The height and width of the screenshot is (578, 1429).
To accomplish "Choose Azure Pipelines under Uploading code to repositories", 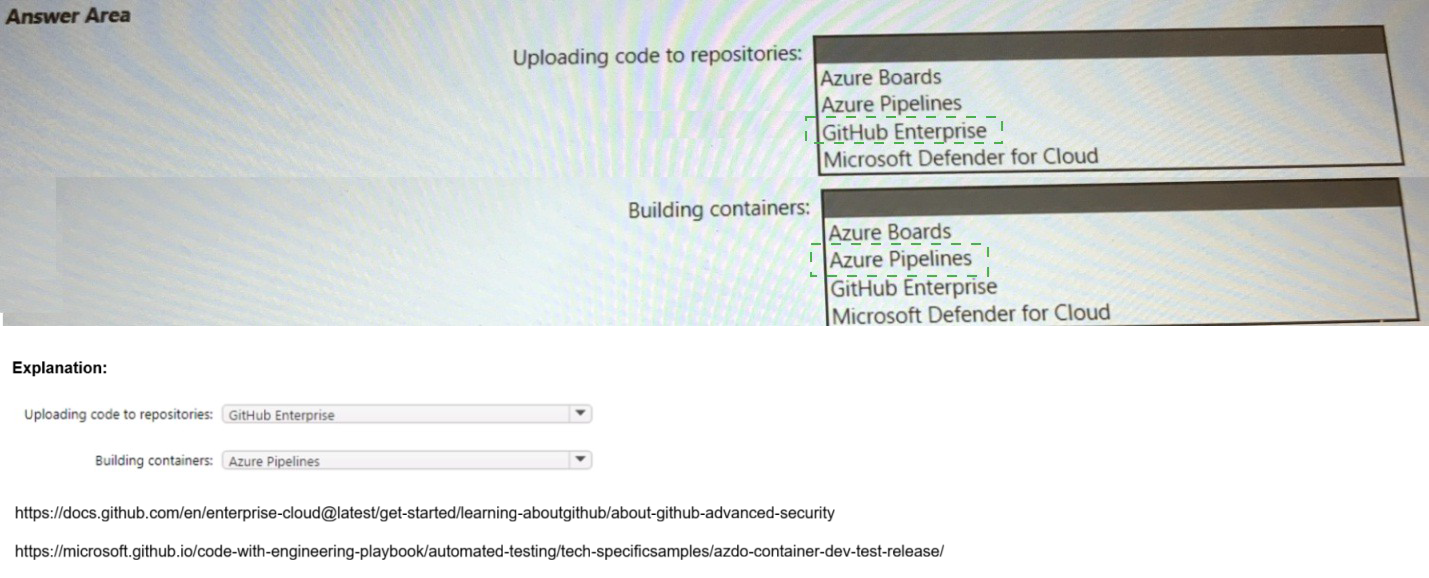I will pyautogui.click(x=891, y=104).
